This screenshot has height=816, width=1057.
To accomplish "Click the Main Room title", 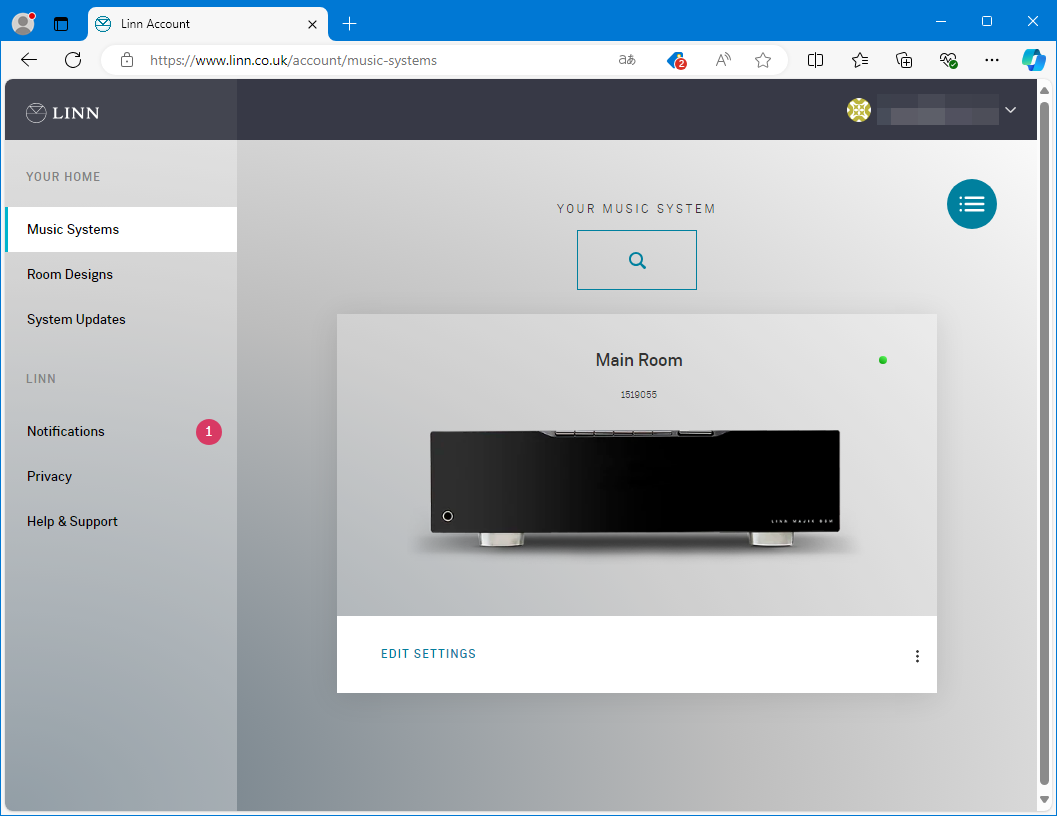I will (639, 360).
